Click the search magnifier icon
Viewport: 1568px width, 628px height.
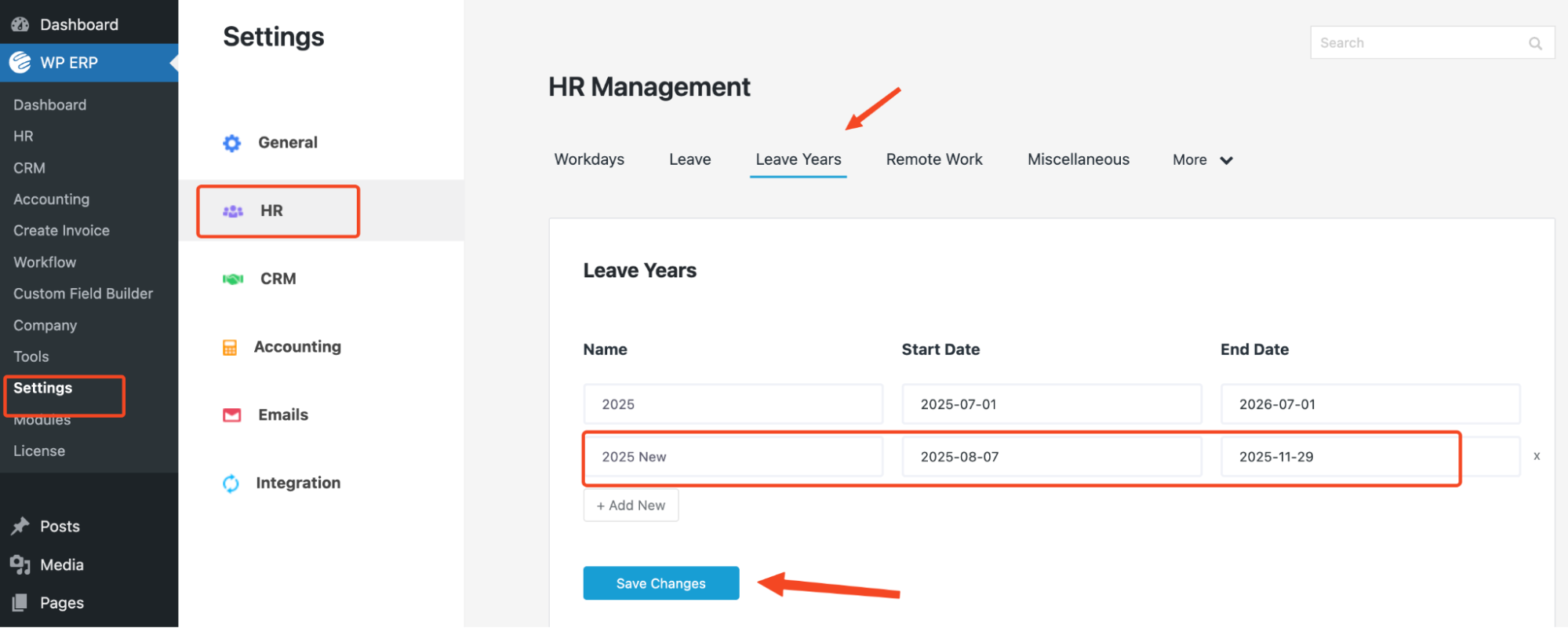tap(1535, 43)
